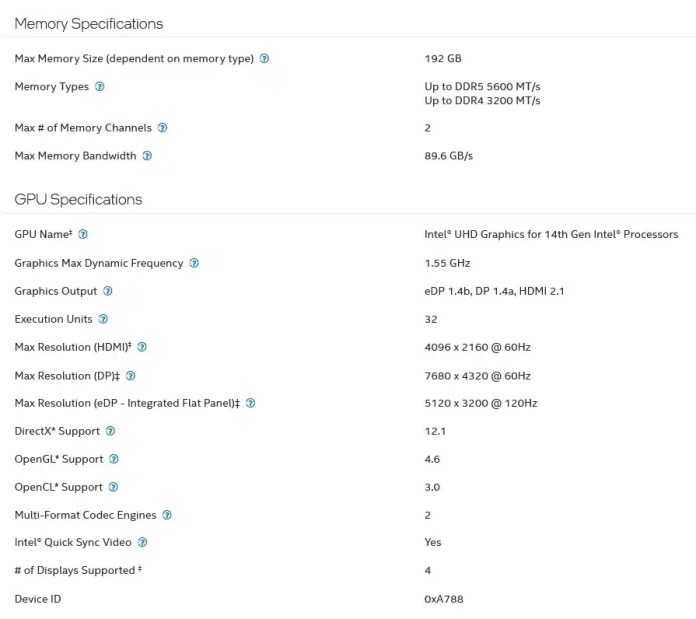
Task: Click question icon beside DirectX Support
Action: coord(110,431)
